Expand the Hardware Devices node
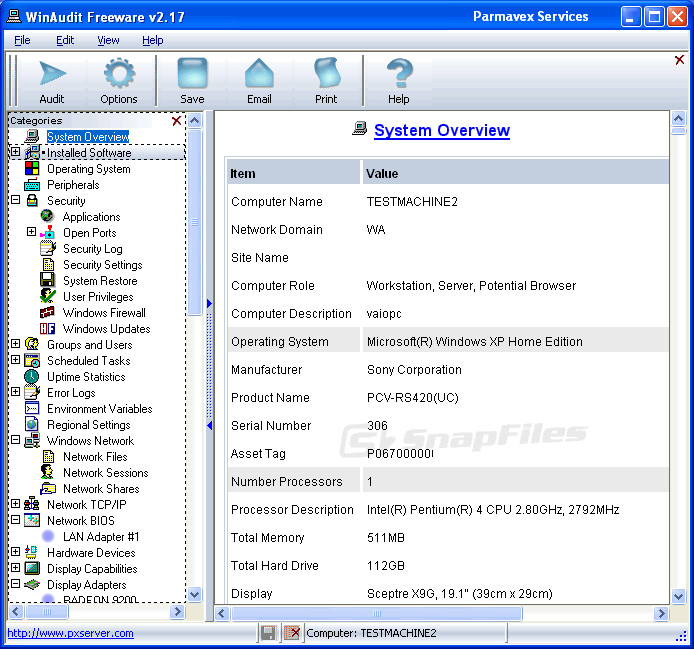694x649 pixels. click(x=15, y=552)
